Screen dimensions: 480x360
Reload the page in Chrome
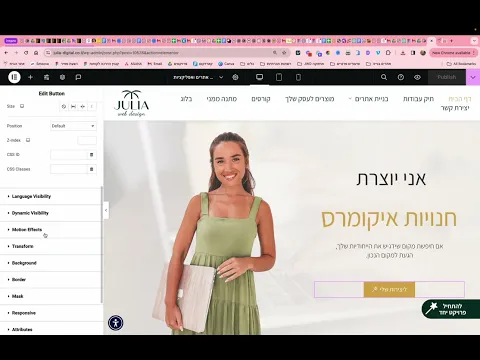pos(26,53)
